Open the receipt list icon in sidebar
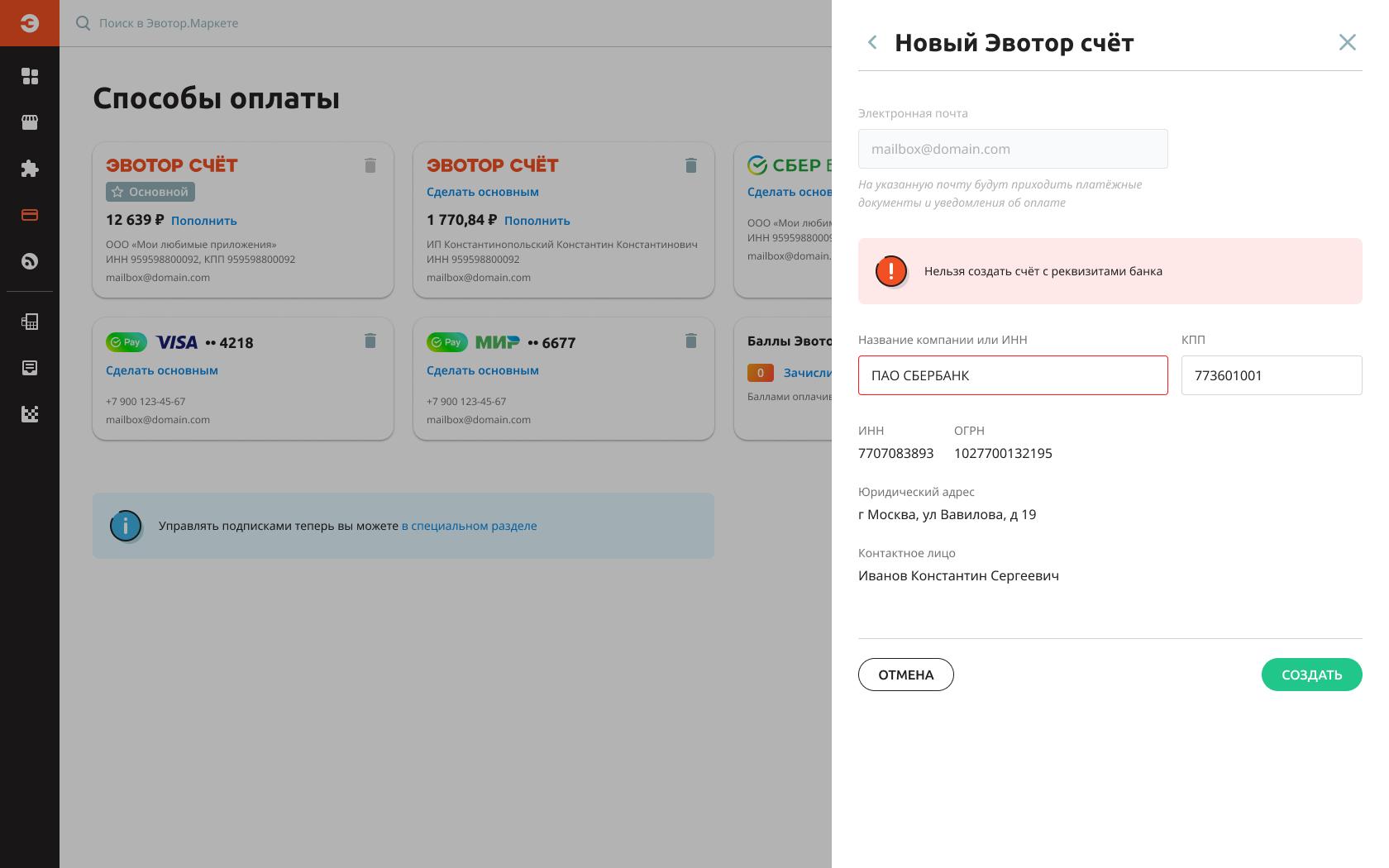This screenshot has width=1389, height=868. tap(30, 368)
